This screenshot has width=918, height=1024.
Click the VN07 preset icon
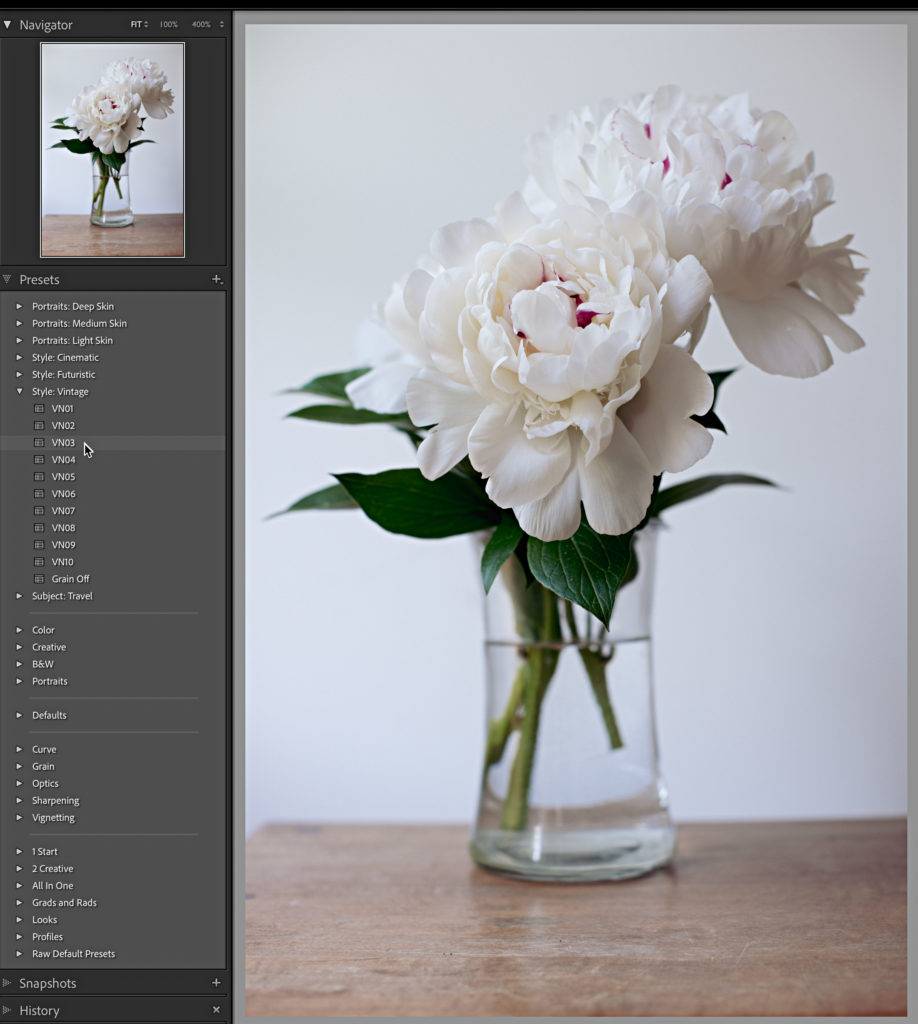(x=39, y=510)
